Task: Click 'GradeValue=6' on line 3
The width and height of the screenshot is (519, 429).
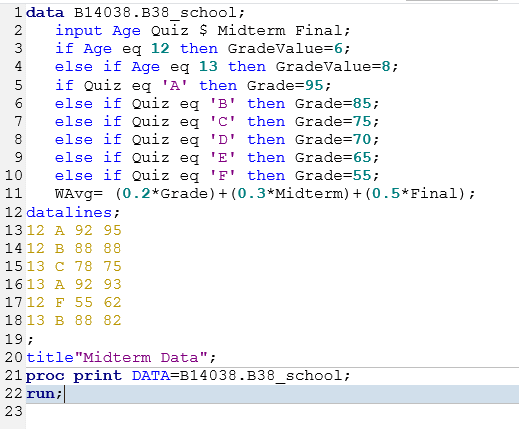Action: coord(285,49)
